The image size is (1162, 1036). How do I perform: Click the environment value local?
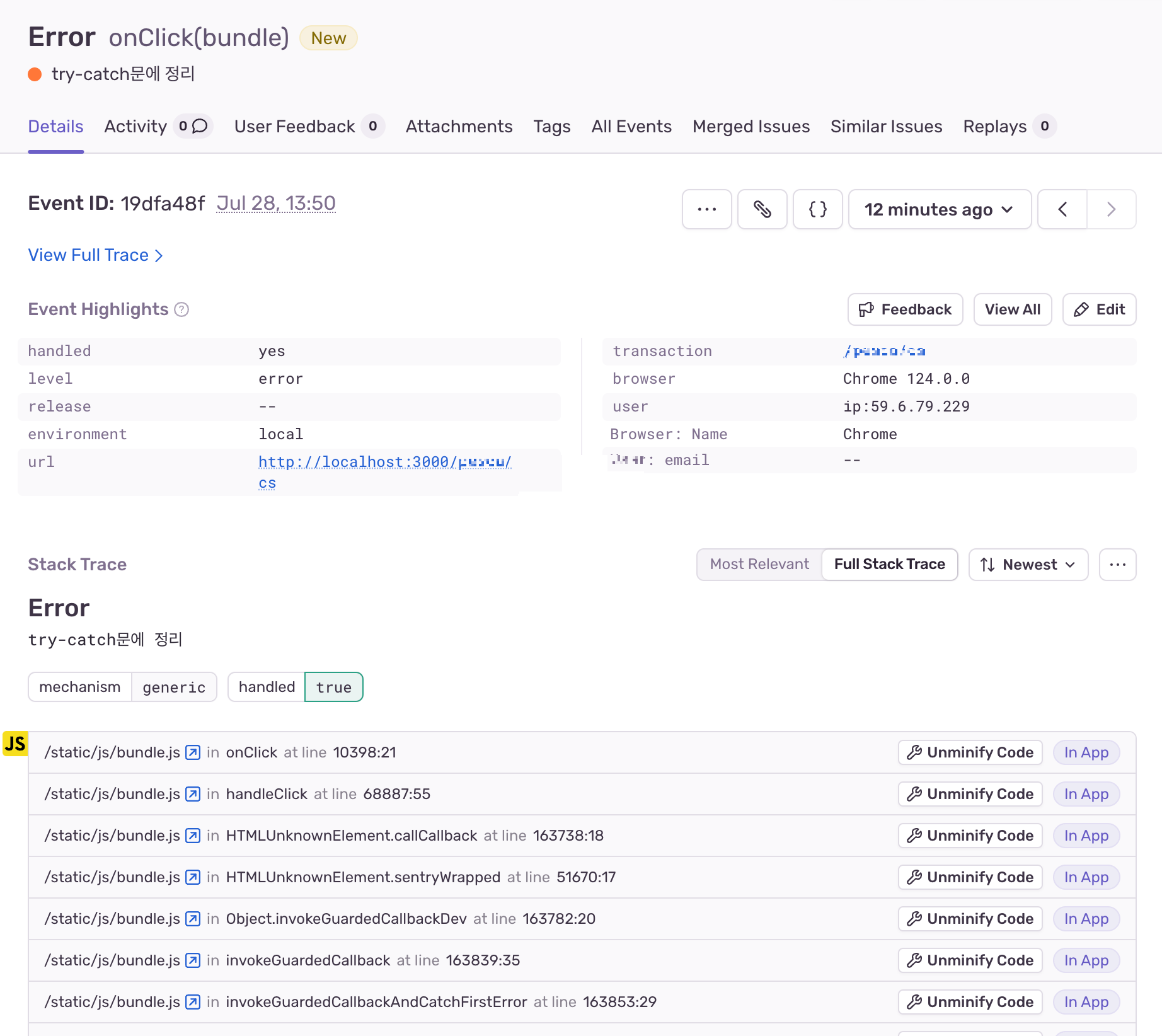[x=281, y=434]
